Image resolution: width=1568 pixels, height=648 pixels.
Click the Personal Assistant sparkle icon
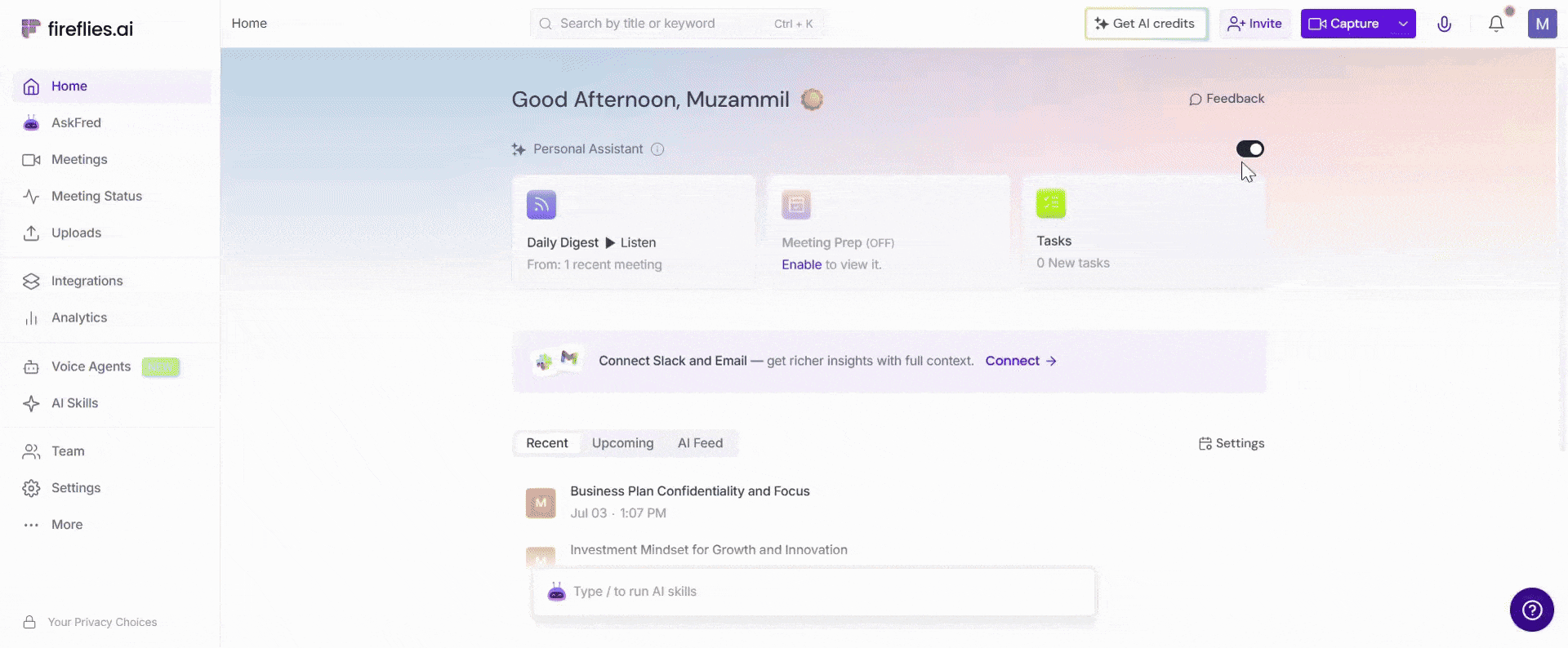tap(519, 149)
